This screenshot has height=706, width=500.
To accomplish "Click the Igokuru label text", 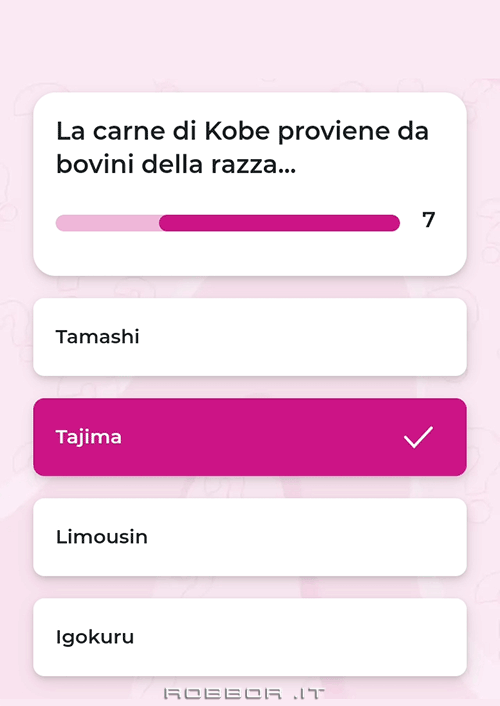I will point(95,638).
